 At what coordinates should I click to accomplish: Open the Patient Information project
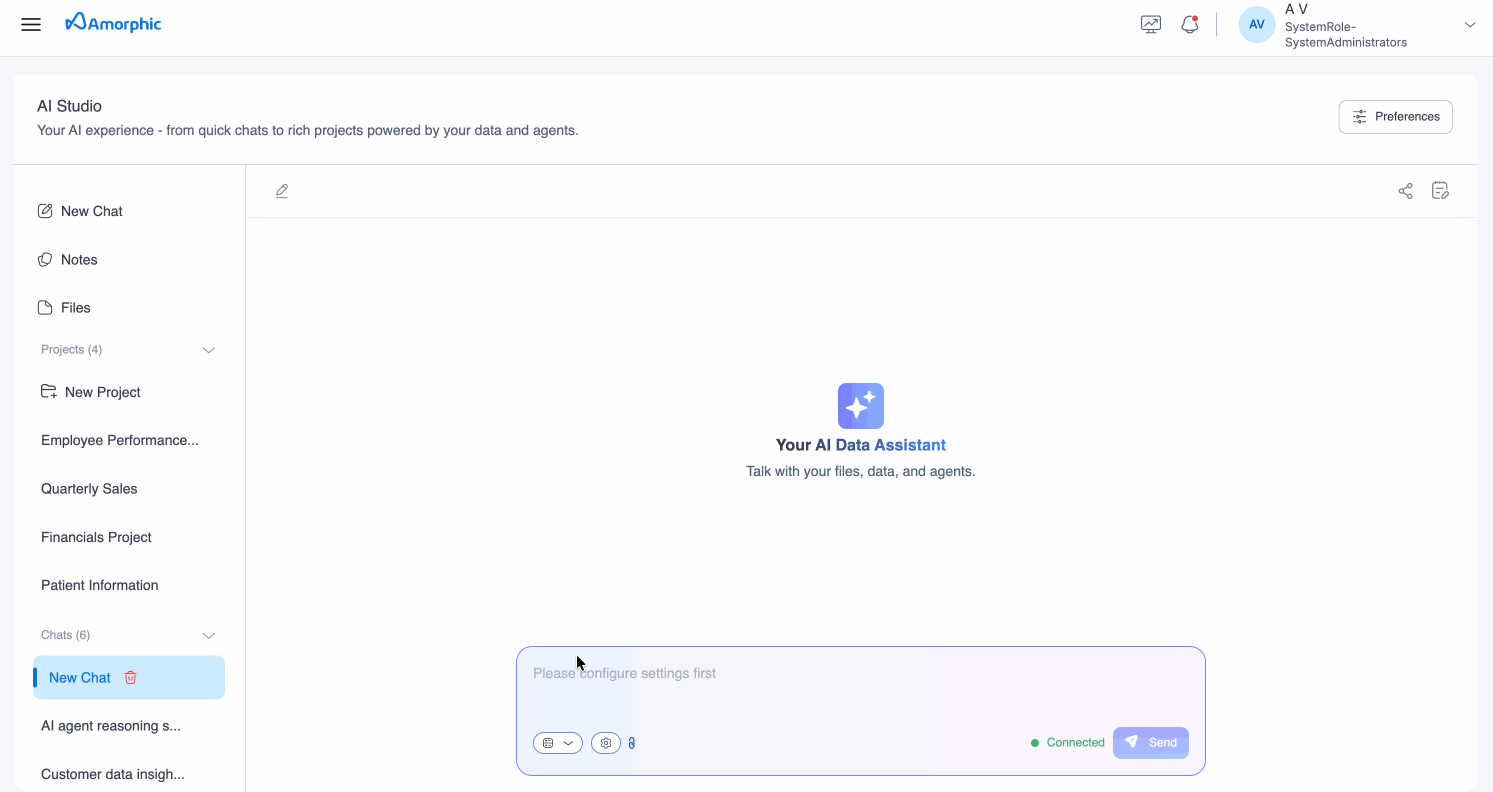tap(99, 585)
